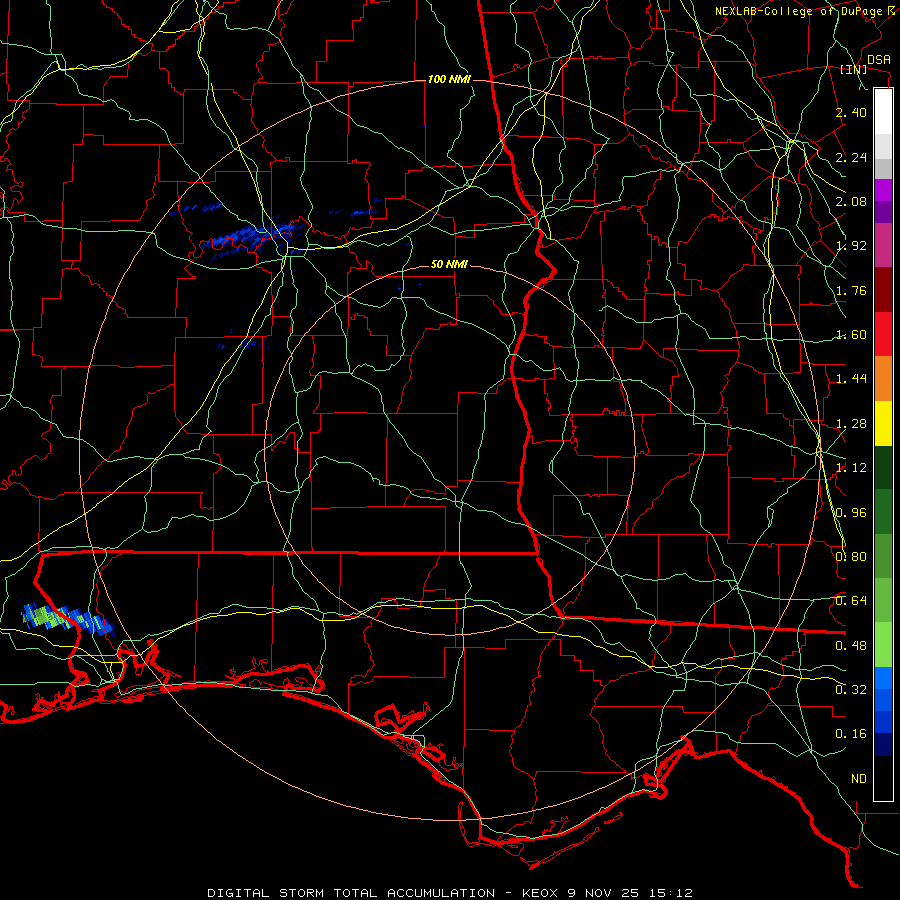Click the 1.76 legend value
The height and width of the screenshot is (900, 900).
point(851,290)
